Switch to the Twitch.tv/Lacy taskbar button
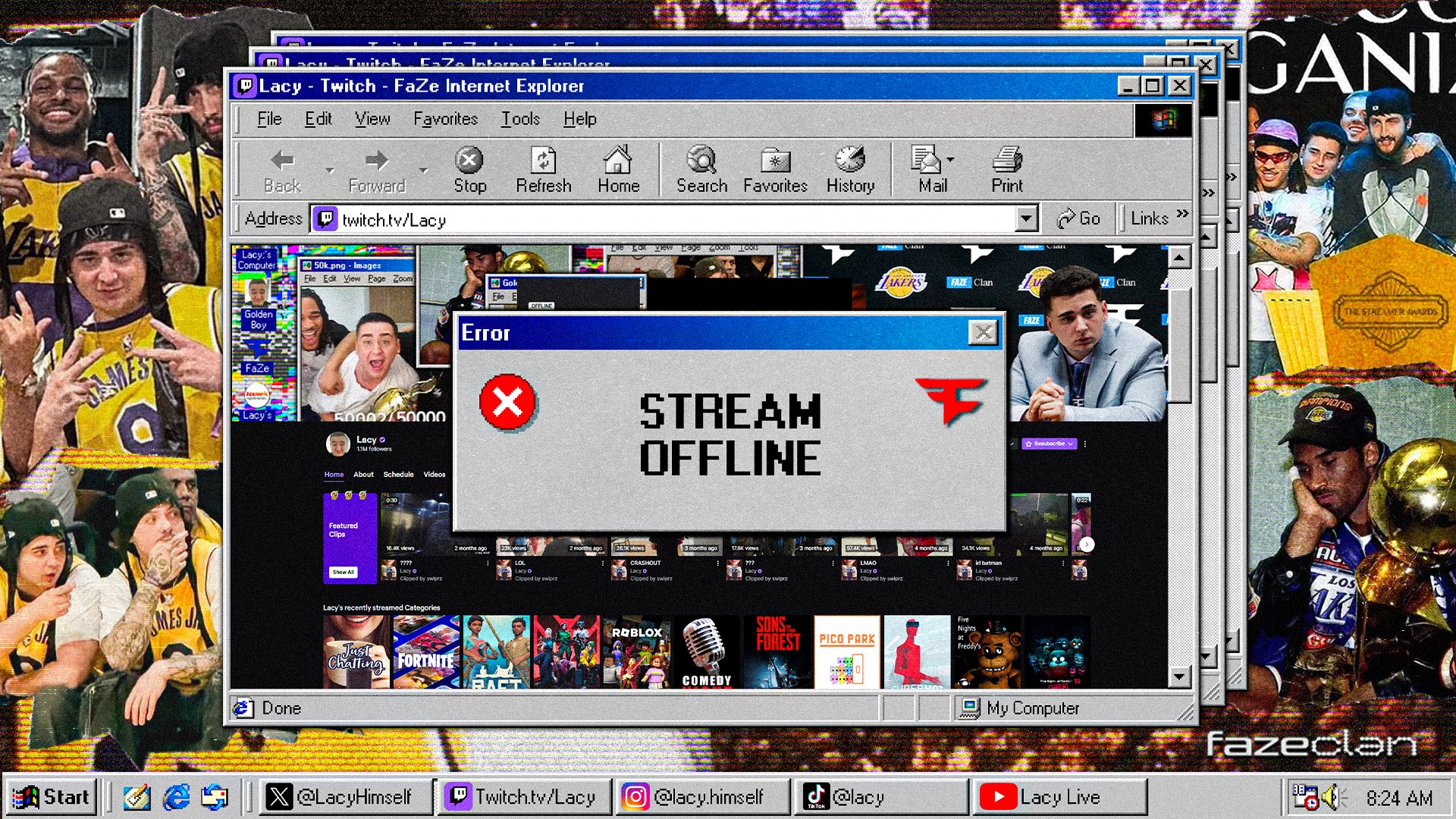This screenshot has height=819, width=1456. point(524,797)
